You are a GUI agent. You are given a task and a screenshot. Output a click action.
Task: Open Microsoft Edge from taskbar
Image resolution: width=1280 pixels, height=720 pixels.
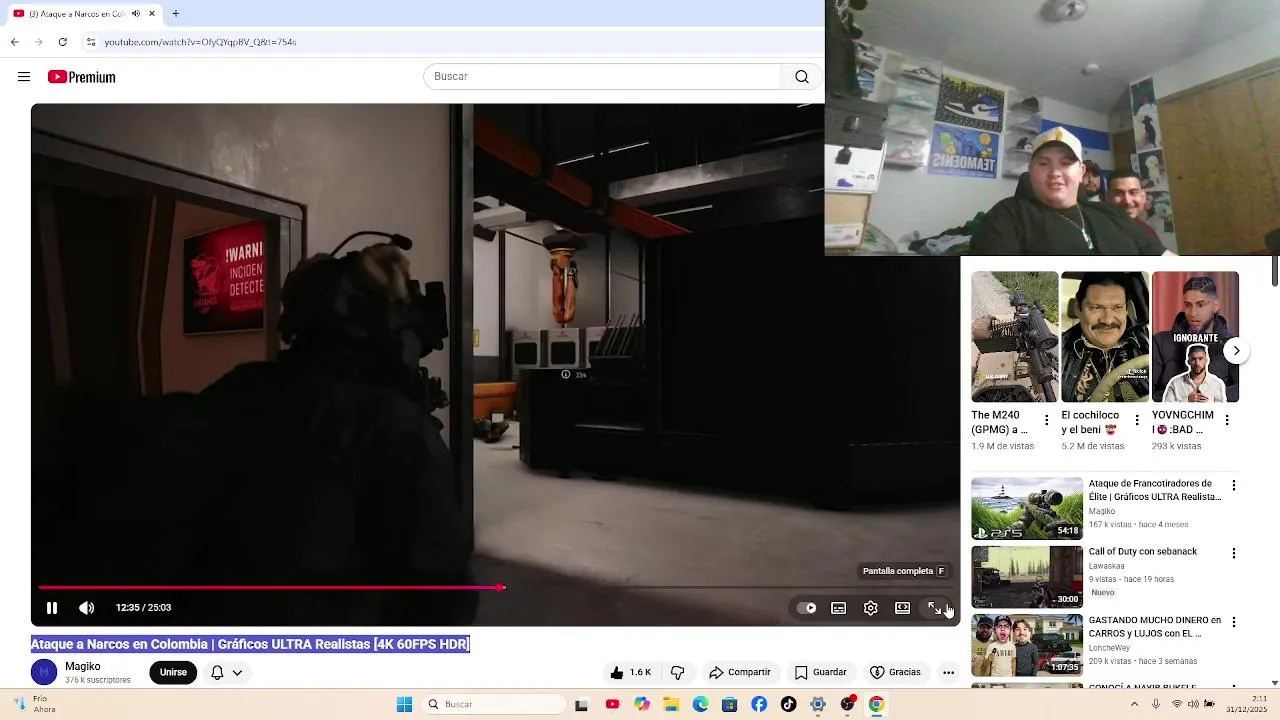point(701,704)
